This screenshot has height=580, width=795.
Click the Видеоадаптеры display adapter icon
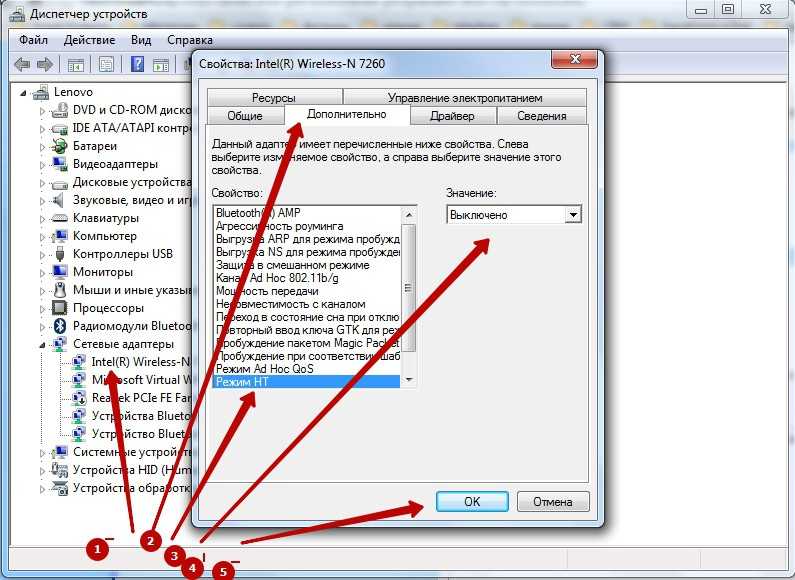pos(60,164)
